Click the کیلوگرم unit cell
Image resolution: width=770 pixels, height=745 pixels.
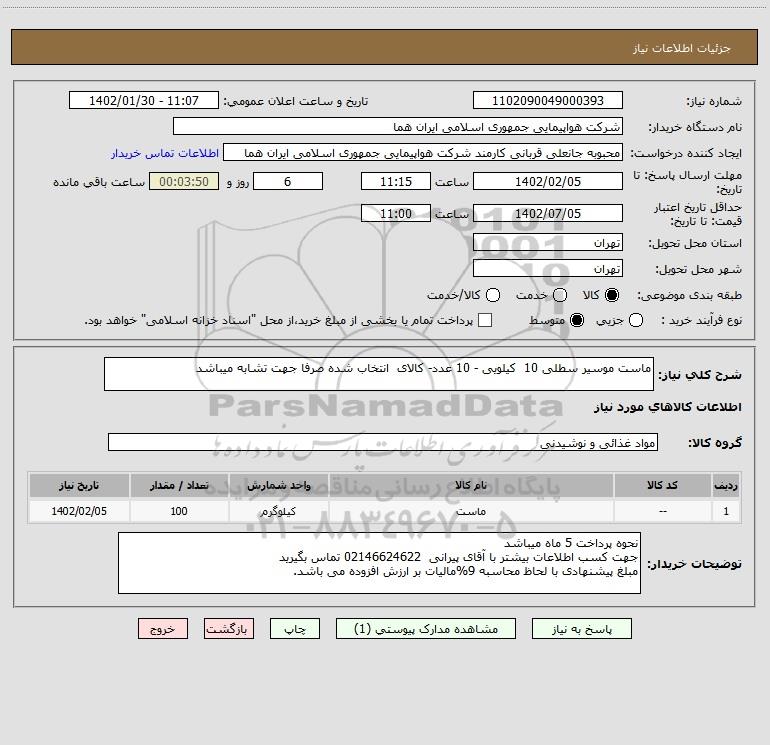(x=279, y=511)
